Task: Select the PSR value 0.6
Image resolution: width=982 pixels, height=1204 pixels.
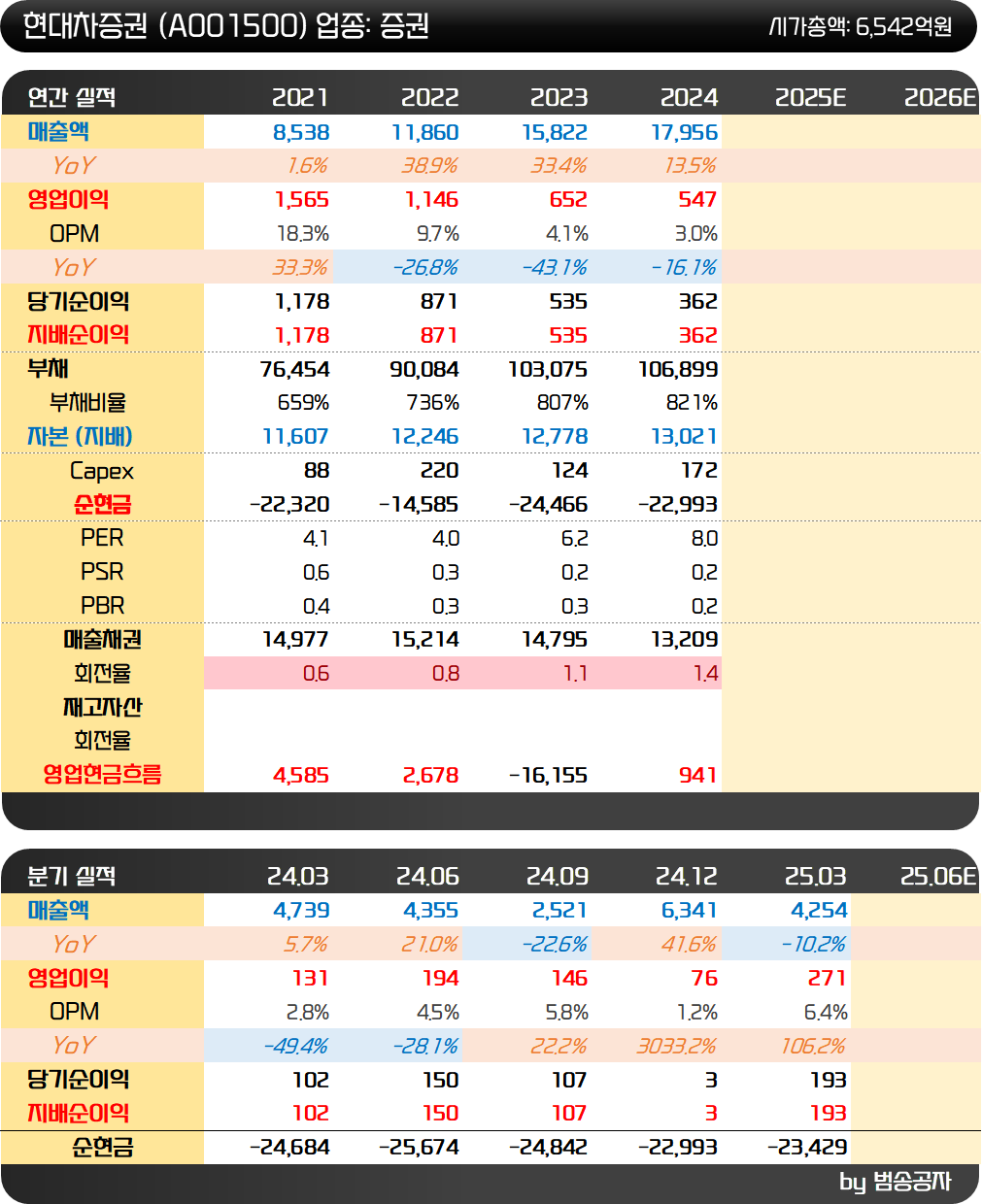Action: 317,573
